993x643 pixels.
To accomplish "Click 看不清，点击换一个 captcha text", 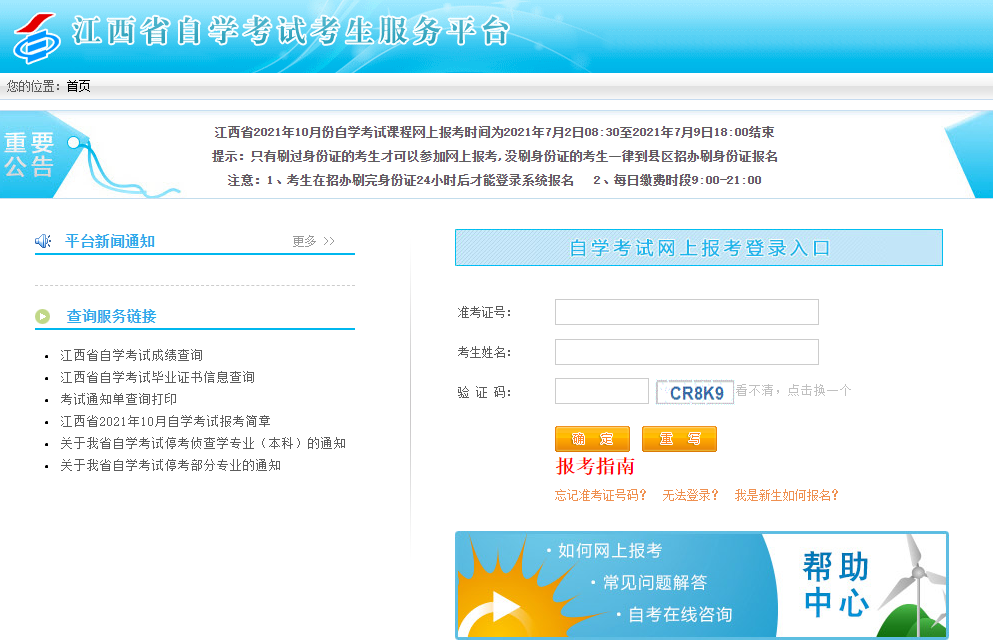I will point(794,391).
